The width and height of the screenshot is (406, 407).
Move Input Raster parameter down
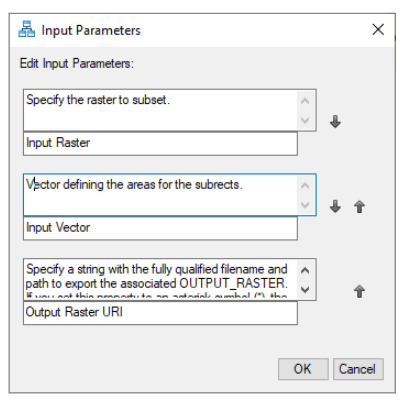(335, 122)
